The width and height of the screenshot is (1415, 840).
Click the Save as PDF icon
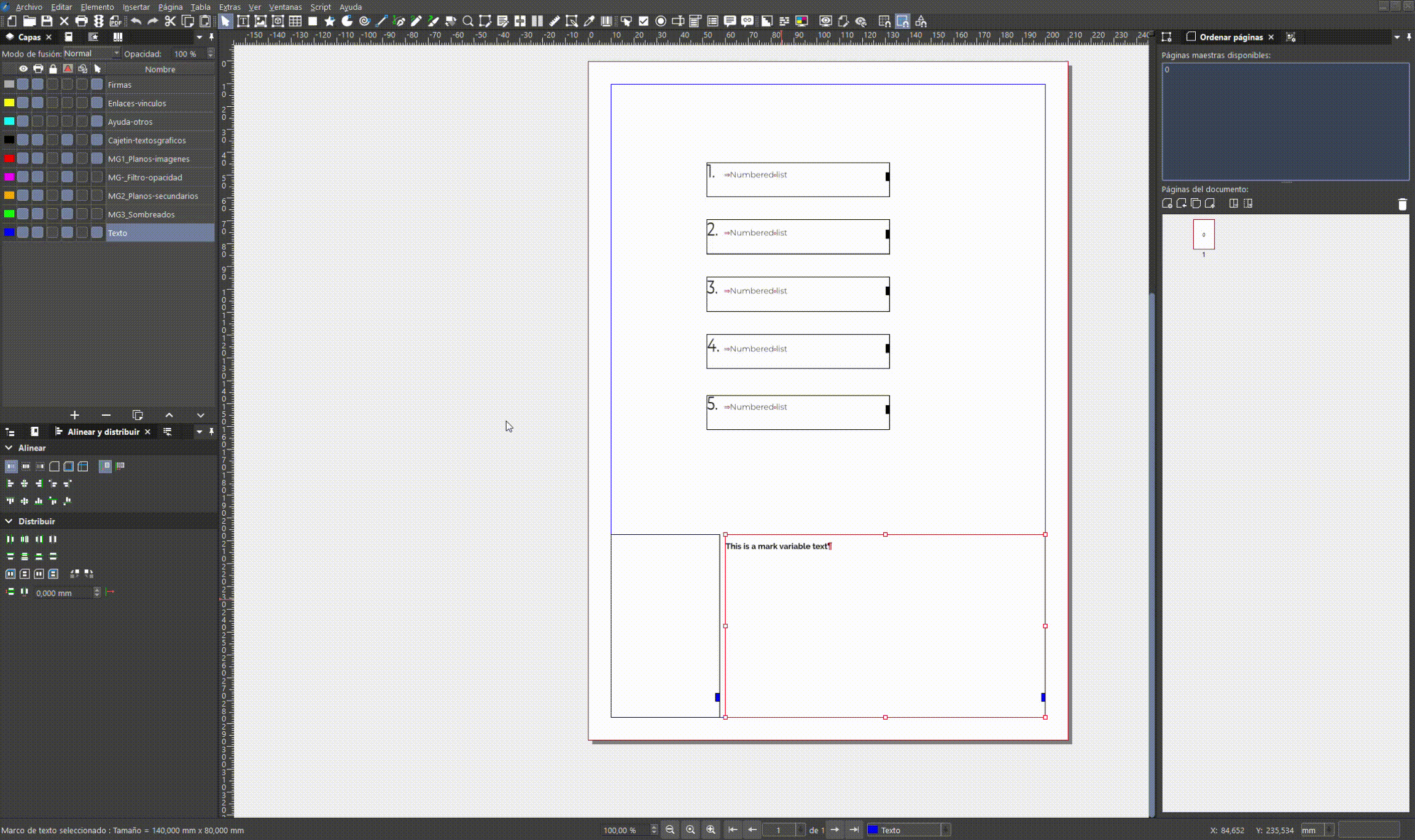pyautogui.click(x=115, y=21)
